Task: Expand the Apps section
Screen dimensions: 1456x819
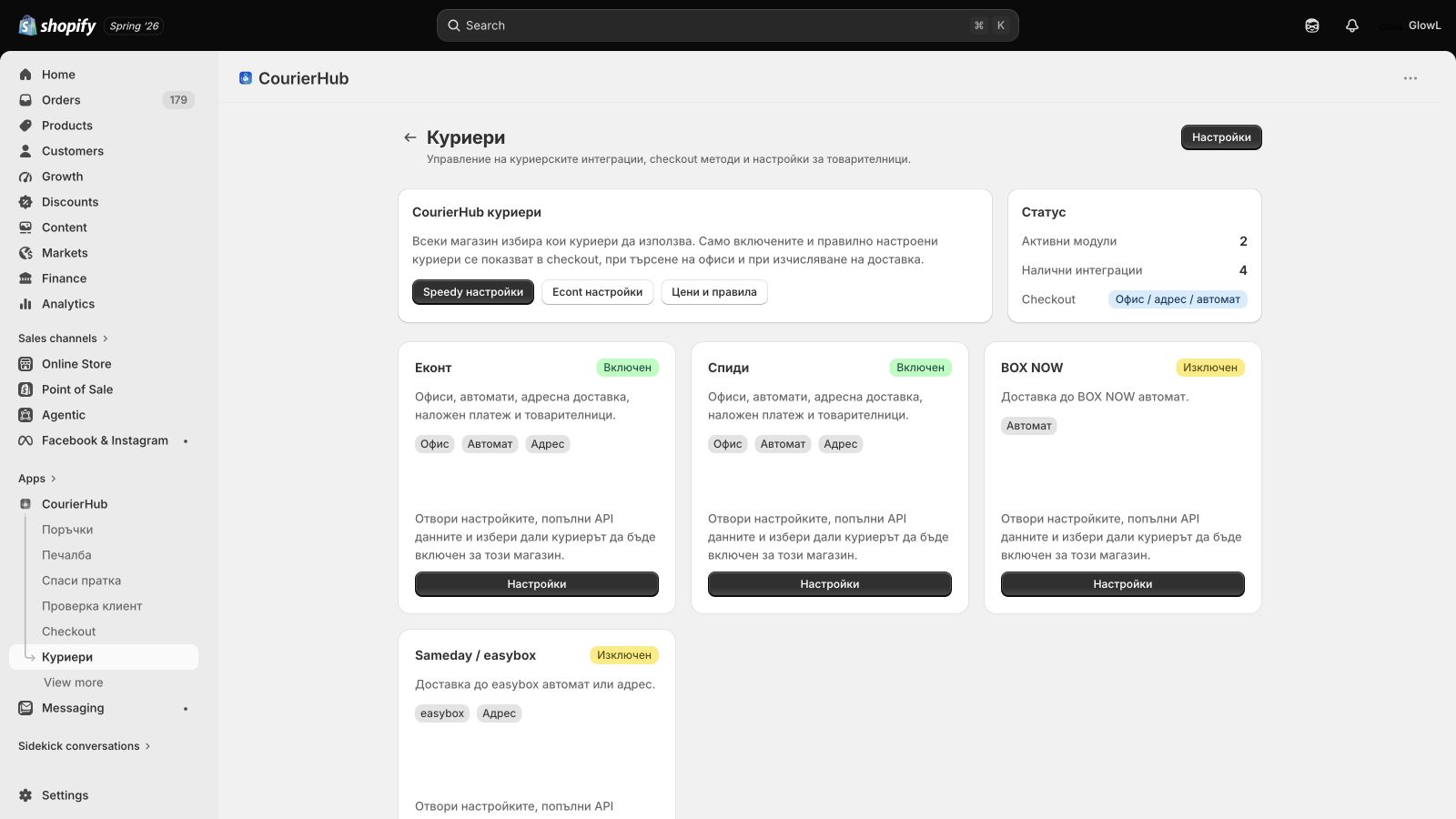Action: tap(37, 479)
